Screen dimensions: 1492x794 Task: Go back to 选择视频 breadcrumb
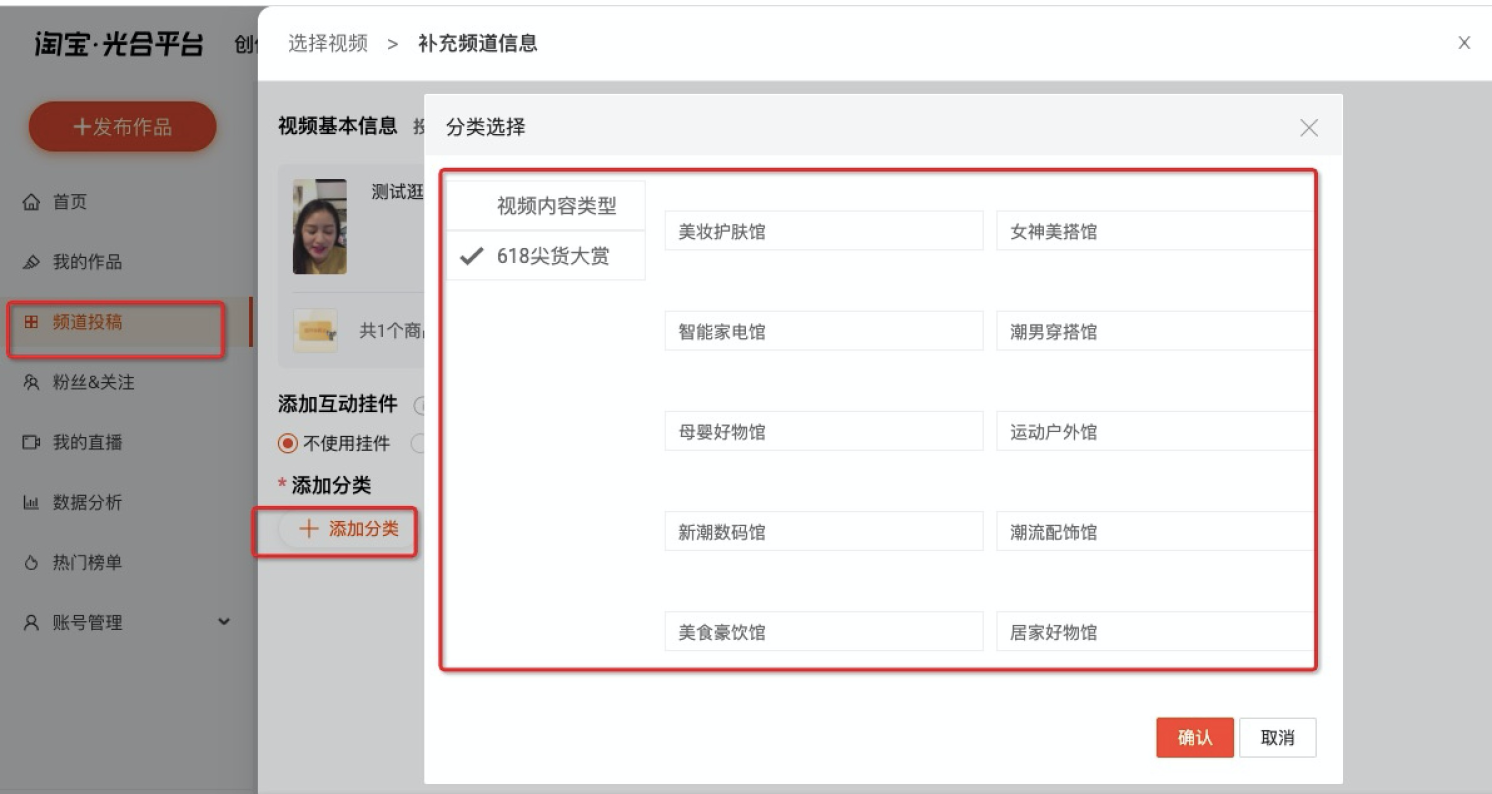(x=328, y=43)
